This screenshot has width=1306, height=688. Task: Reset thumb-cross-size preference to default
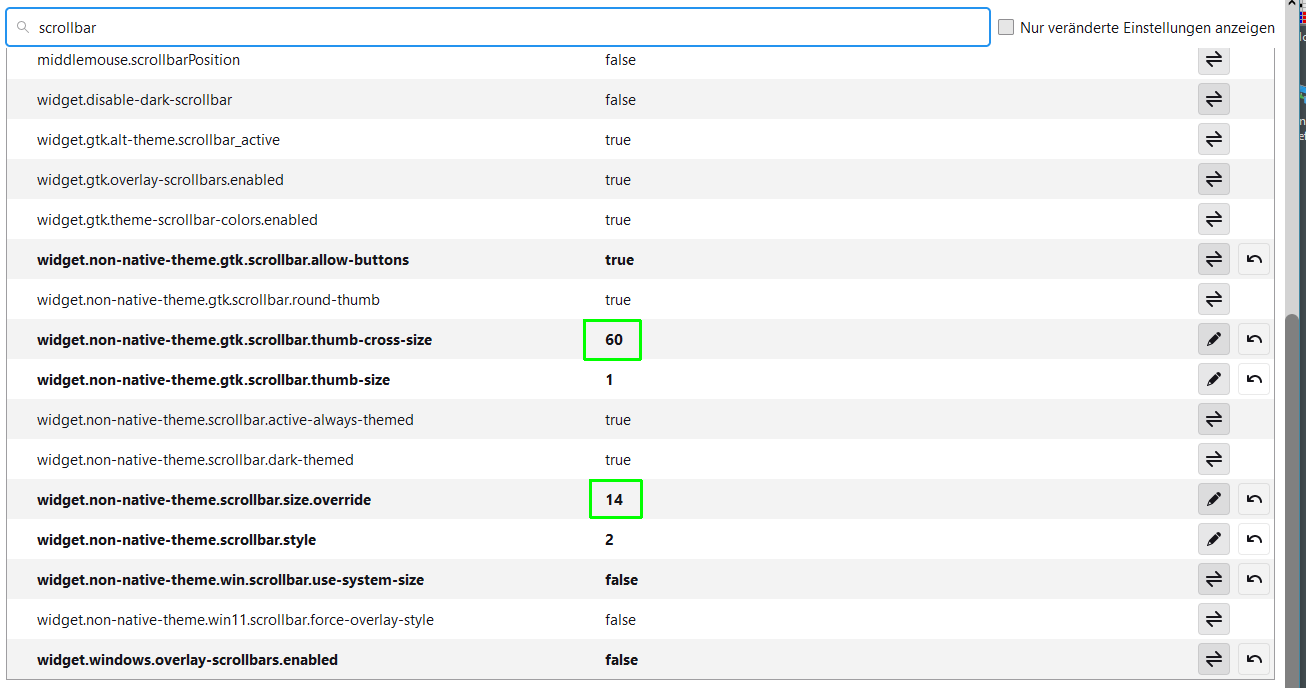1254,340
